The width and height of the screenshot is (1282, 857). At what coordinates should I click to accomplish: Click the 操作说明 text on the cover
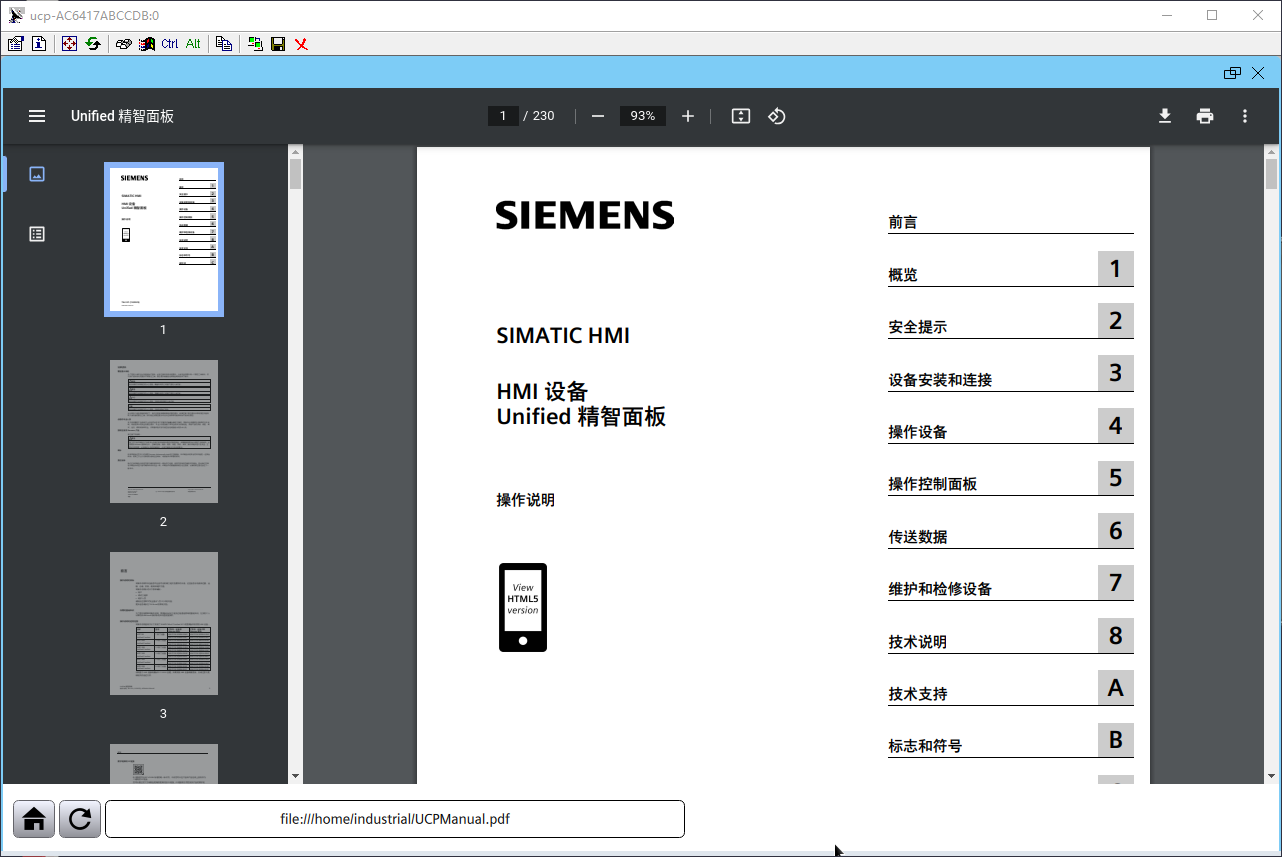point(526,500)
